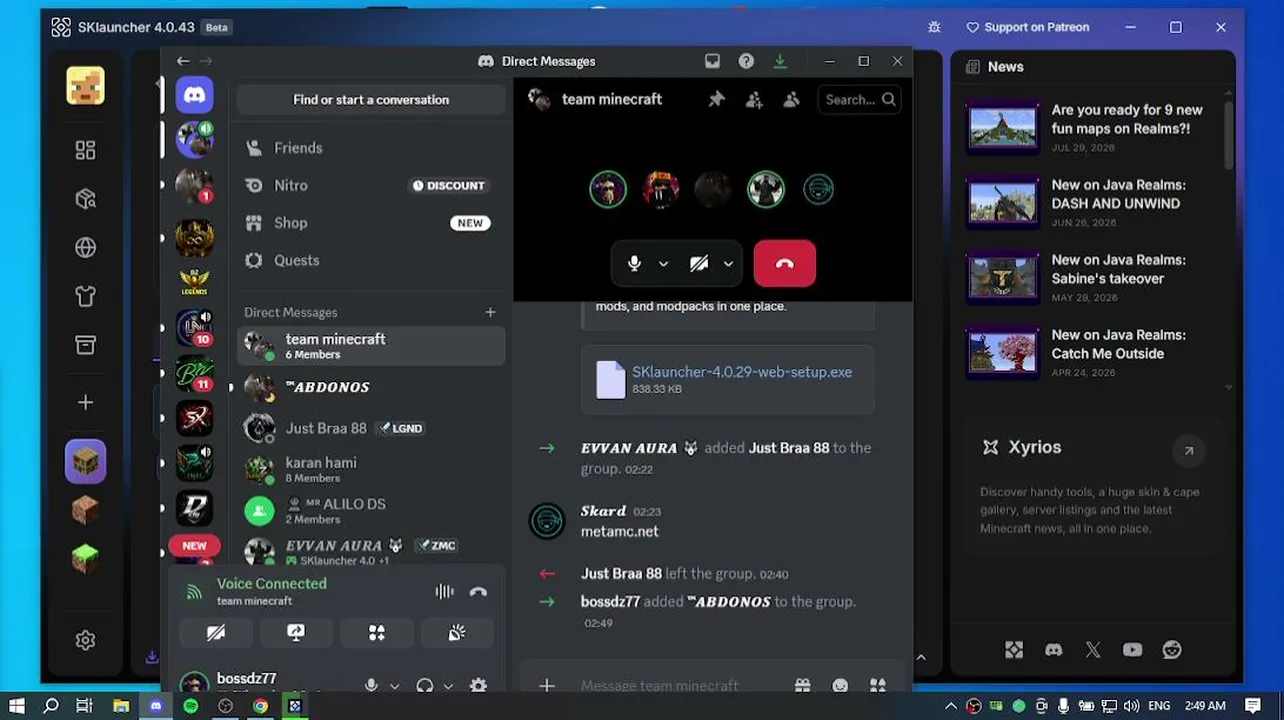
Task: Deafen with the headphones icon
Action: [425, 685]
